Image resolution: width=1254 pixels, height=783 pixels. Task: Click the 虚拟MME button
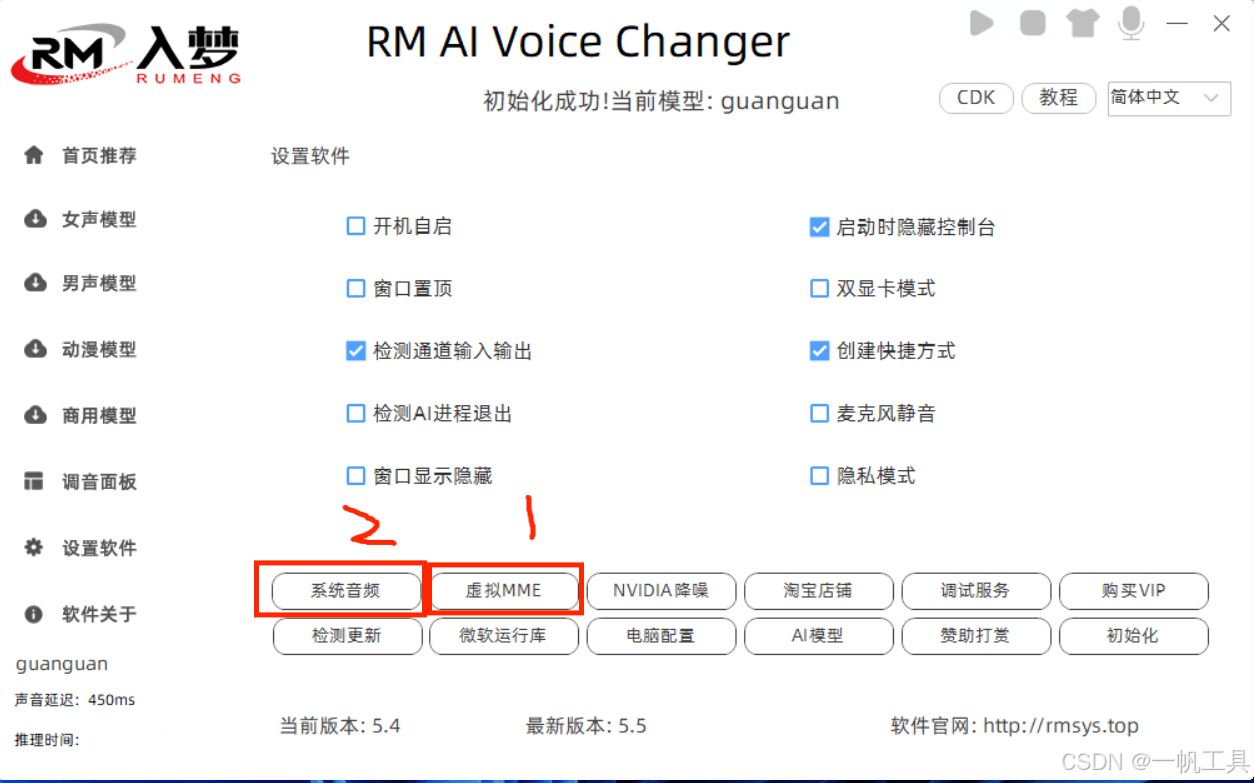504,590
